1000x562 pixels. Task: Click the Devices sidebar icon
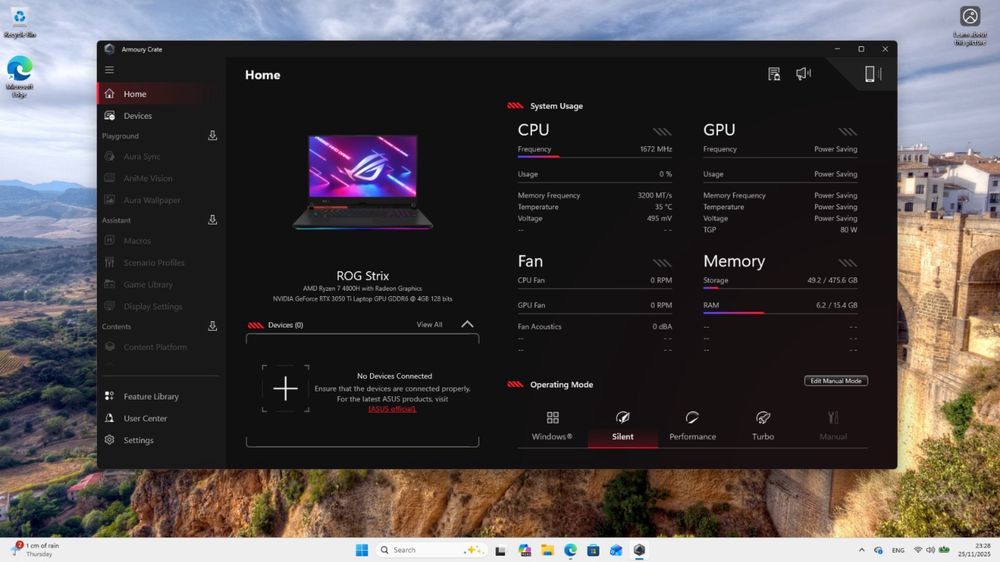pyautogui.click(x=110, y=115)
